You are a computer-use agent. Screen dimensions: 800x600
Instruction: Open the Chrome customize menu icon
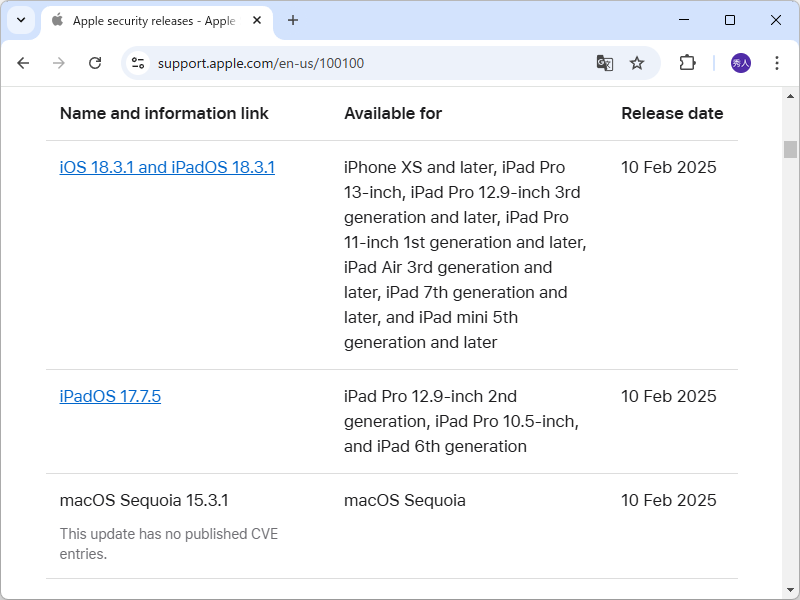click(777, 62)
